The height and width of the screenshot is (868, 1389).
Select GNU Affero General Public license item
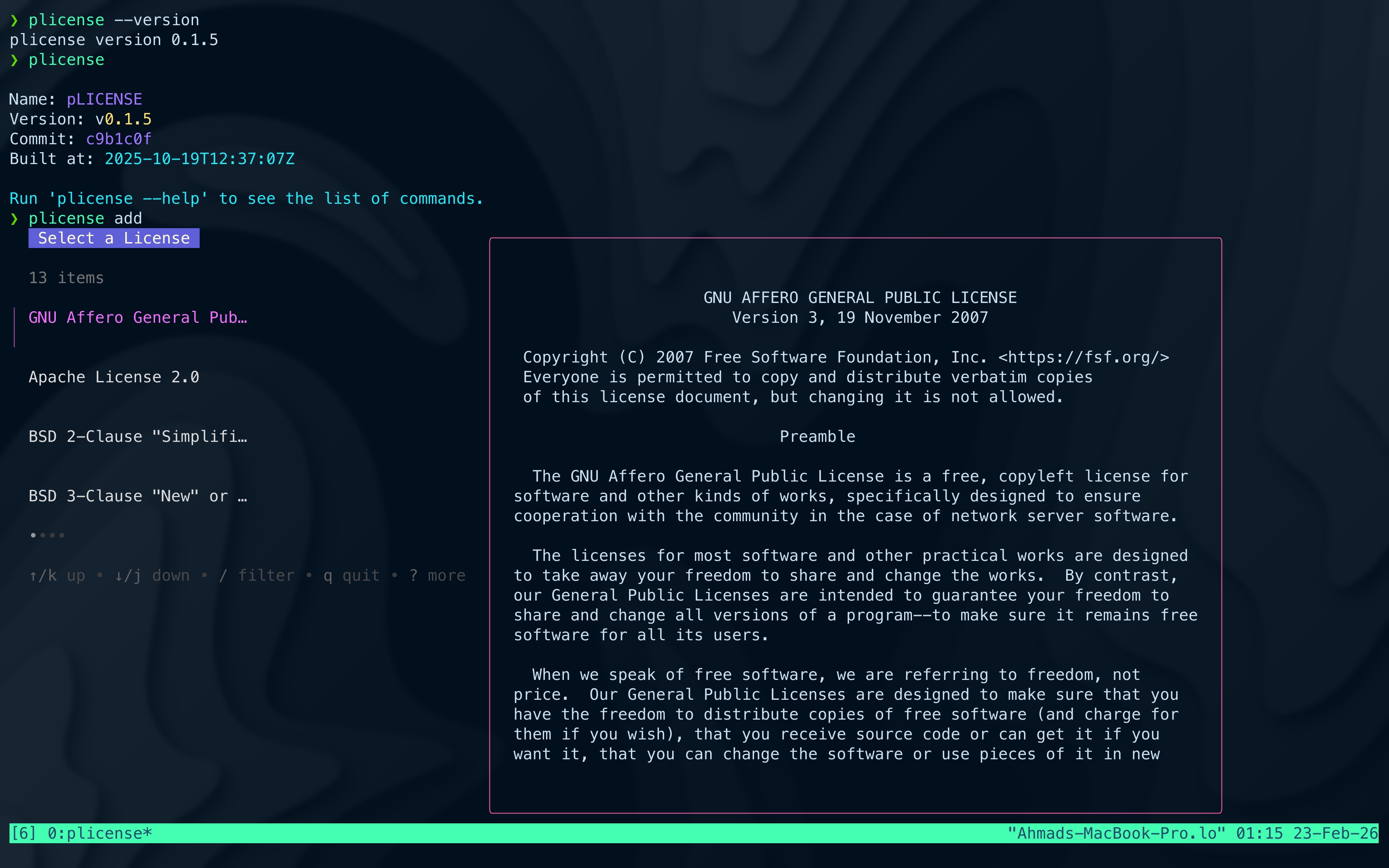[x=138, y=317]
